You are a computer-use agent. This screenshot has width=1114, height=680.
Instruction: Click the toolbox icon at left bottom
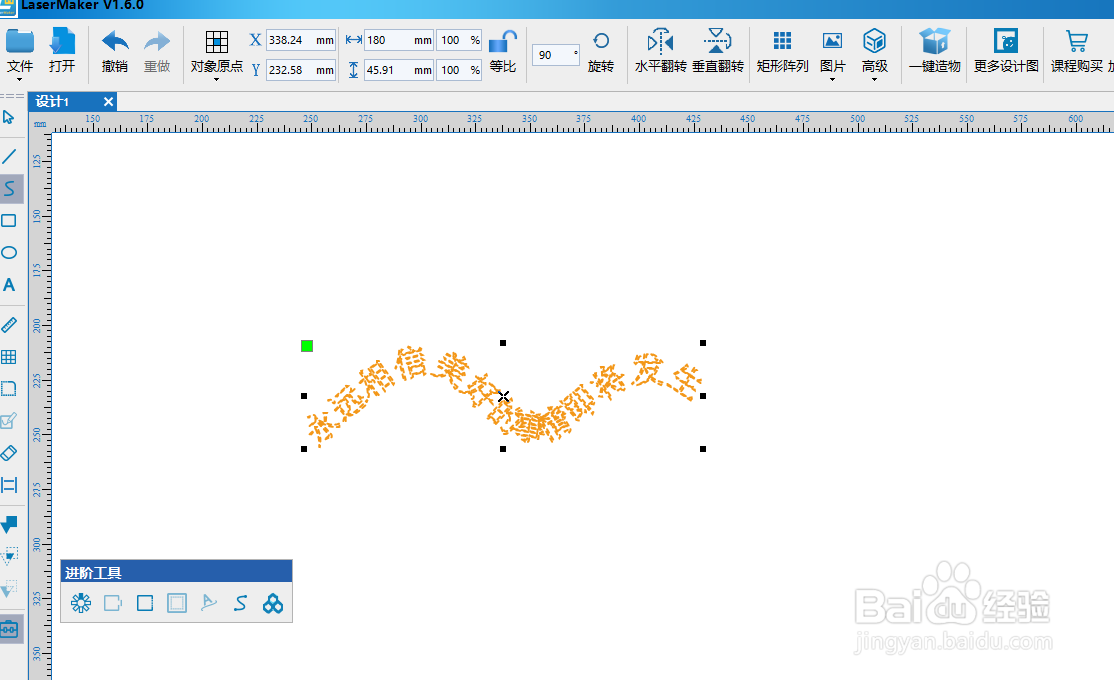tap(9, 629)
